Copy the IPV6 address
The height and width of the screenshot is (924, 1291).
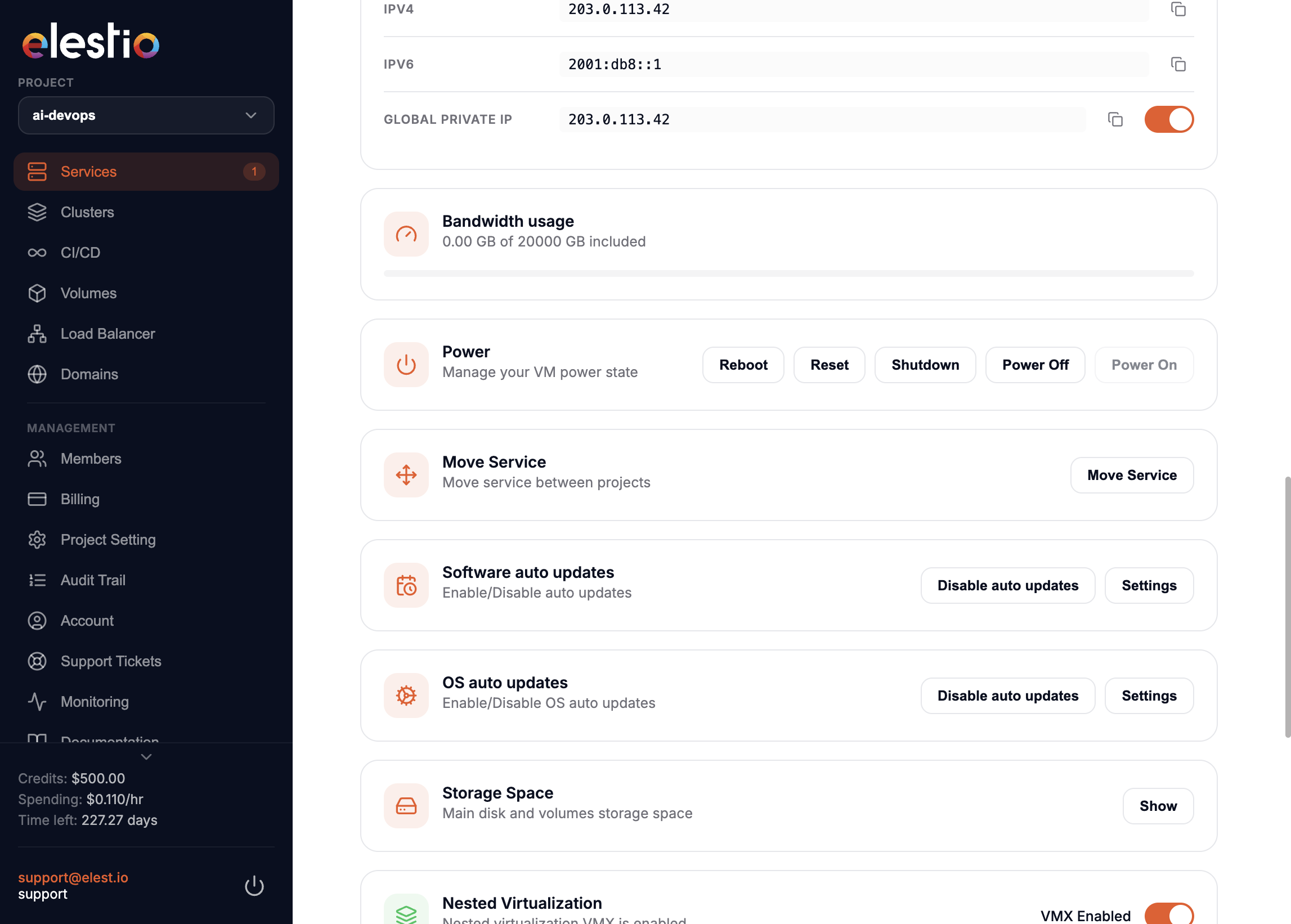pyautogui.click(x=1178, y=64)
